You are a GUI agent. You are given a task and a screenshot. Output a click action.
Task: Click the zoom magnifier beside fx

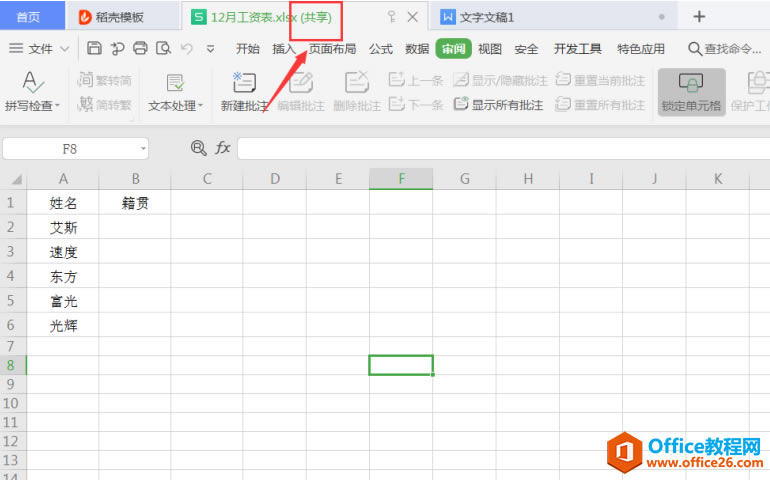[198, 147]
